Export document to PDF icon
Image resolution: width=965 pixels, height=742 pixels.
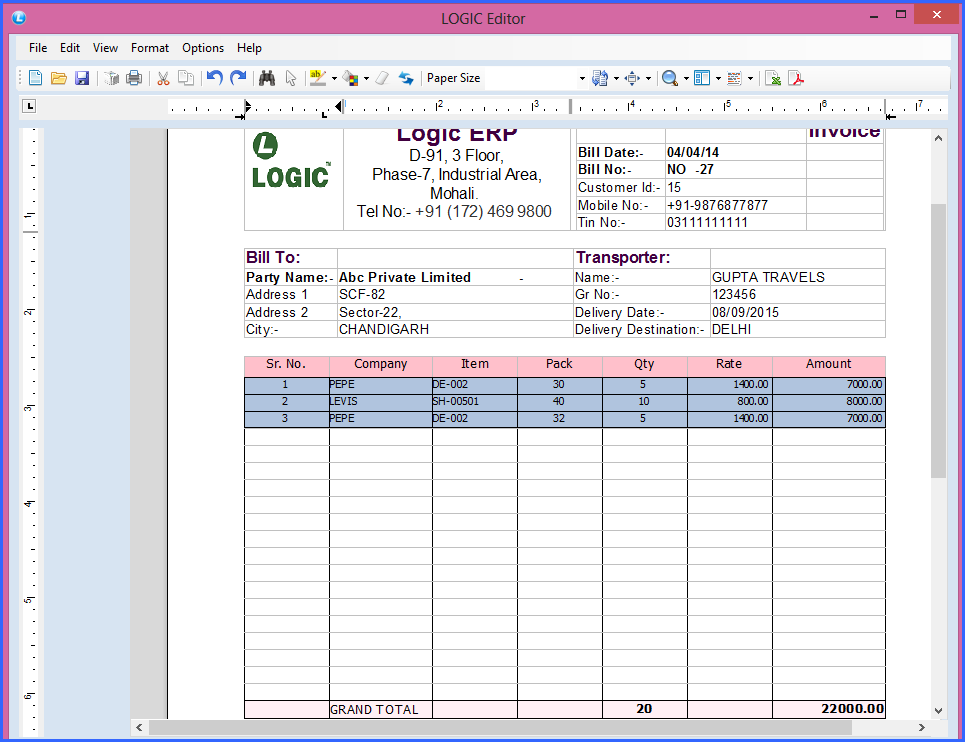click(x=796, y=78)
